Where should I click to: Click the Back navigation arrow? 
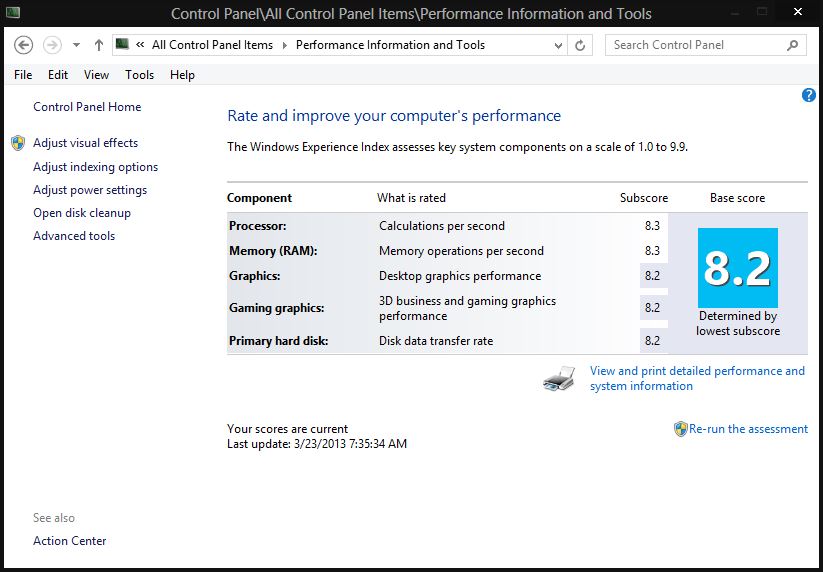pyautogui.click(x=23, y=45)
